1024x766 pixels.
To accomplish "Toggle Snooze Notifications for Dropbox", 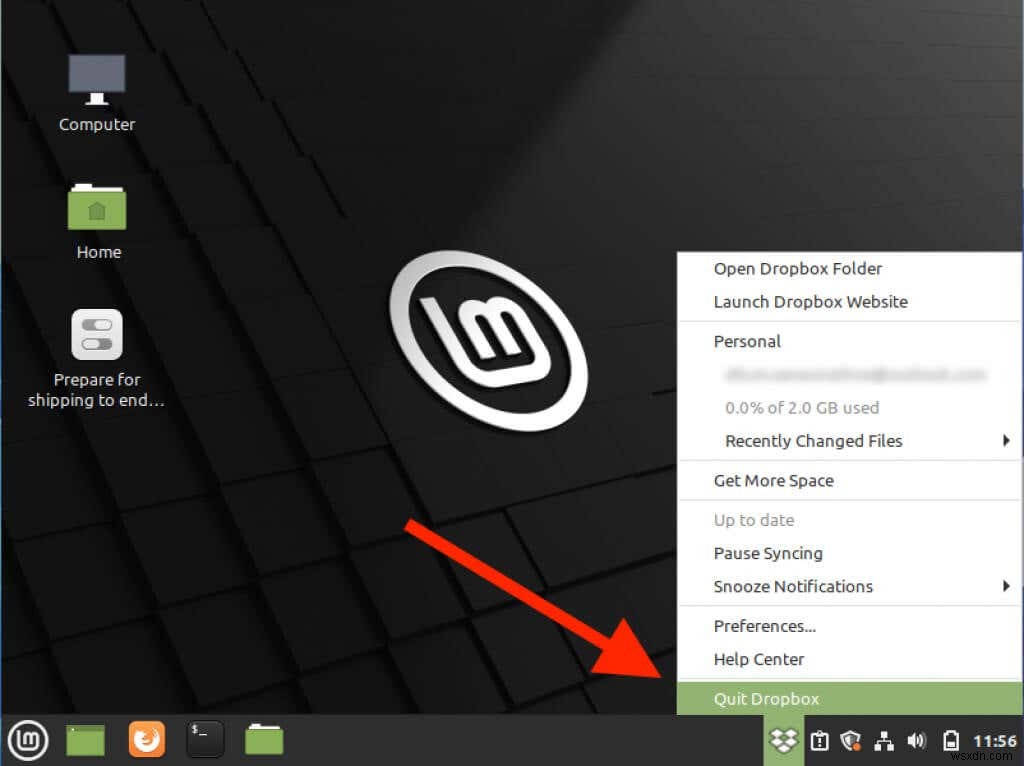I will coord(793,586).
